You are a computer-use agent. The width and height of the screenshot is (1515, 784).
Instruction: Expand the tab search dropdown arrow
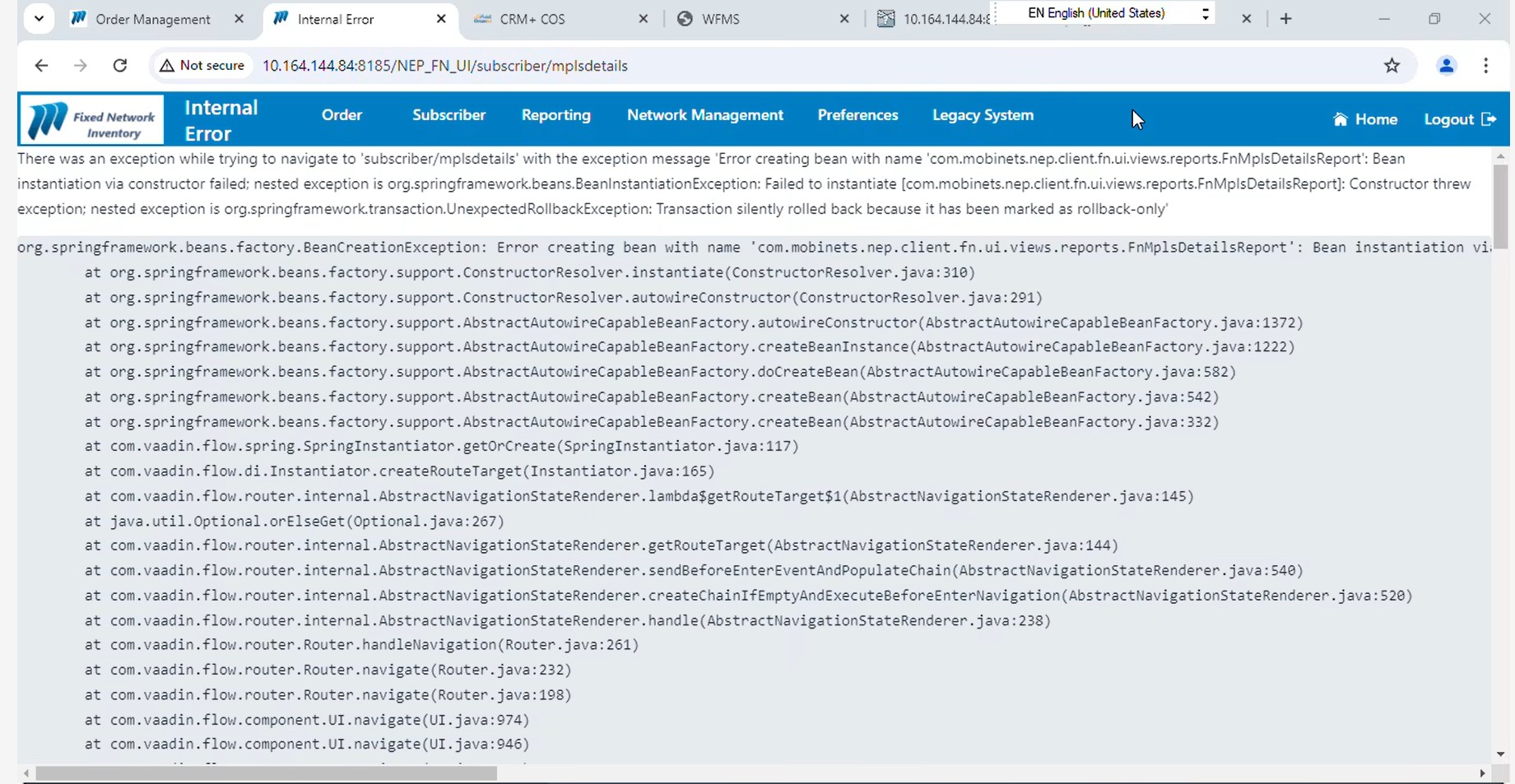39,19
